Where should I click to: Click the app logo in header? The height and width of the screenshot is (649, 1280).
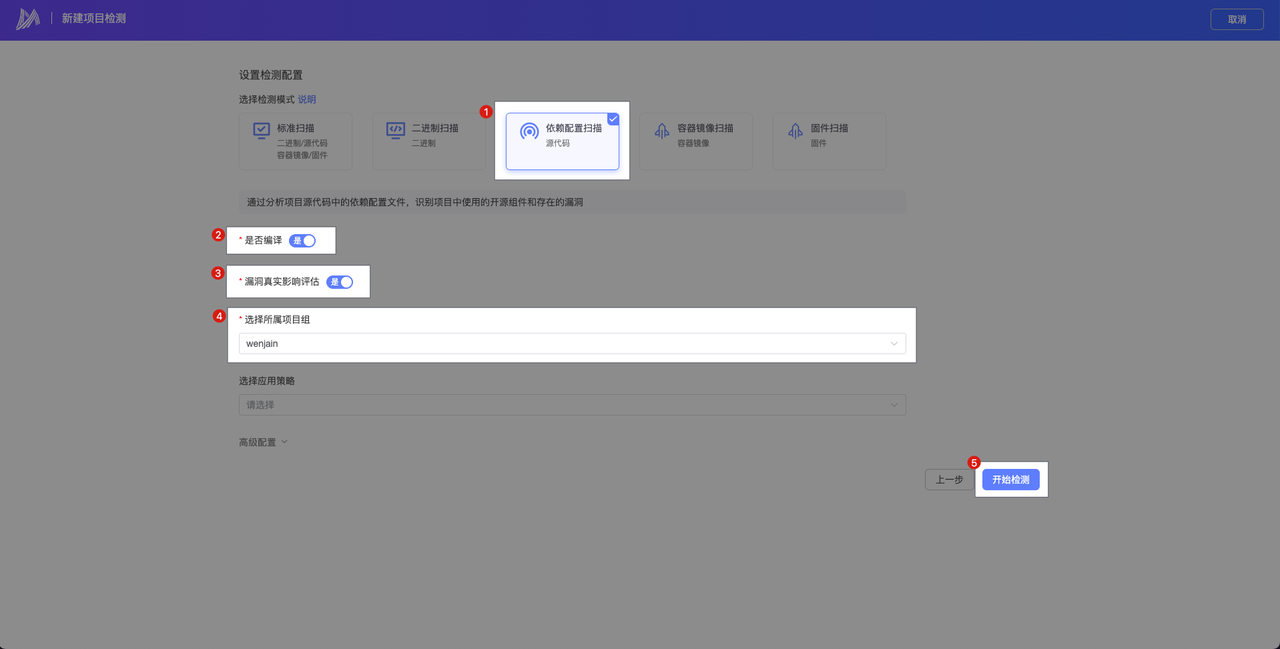pos(28,19)
